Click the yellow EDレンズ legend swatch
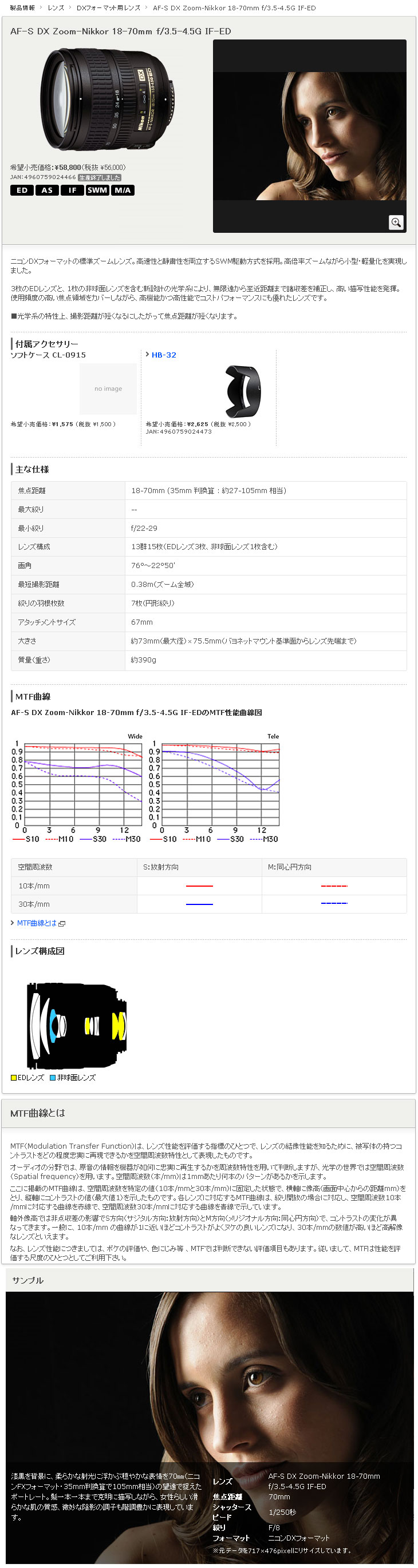 13,1078
